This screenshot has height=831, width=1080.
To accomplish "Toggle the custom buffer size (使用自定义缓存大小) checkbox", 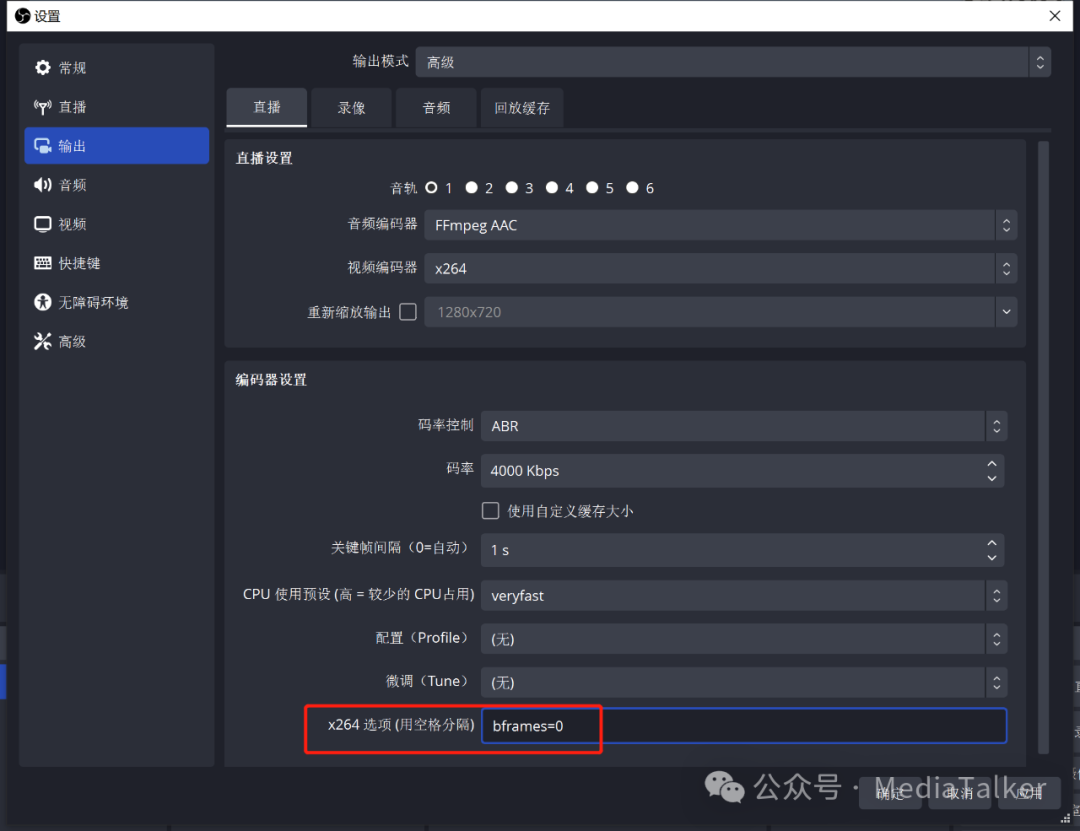I will [x=490, y=511].
